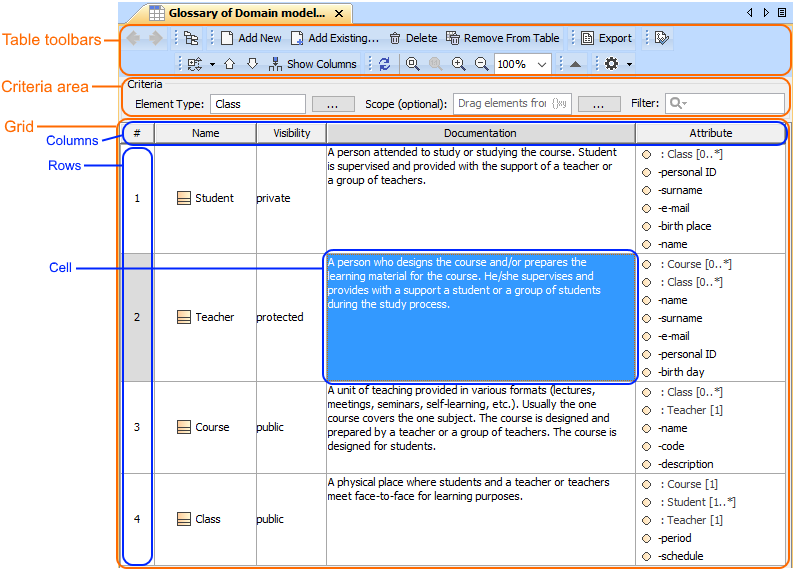Screen dimensions: 795x572
Task: Open the 100% zoom level dropdown
Action: coord(542,64)
